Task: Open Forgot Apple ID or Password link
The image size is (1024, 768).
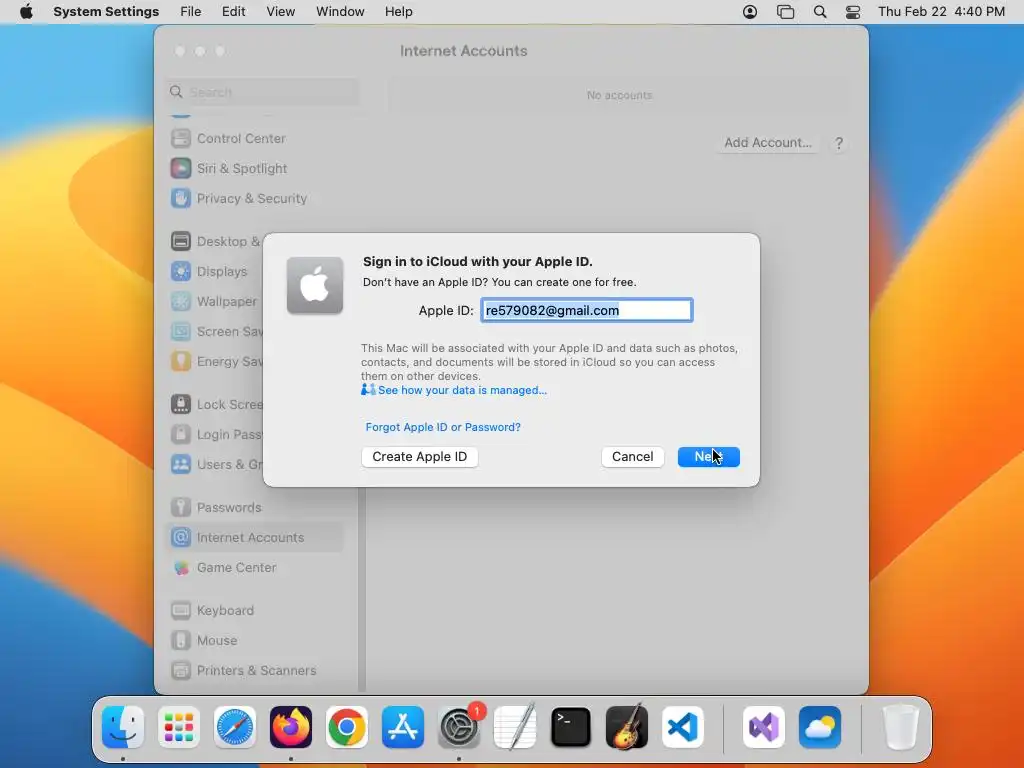Action: pyautogui.click(x=443, y=427)
